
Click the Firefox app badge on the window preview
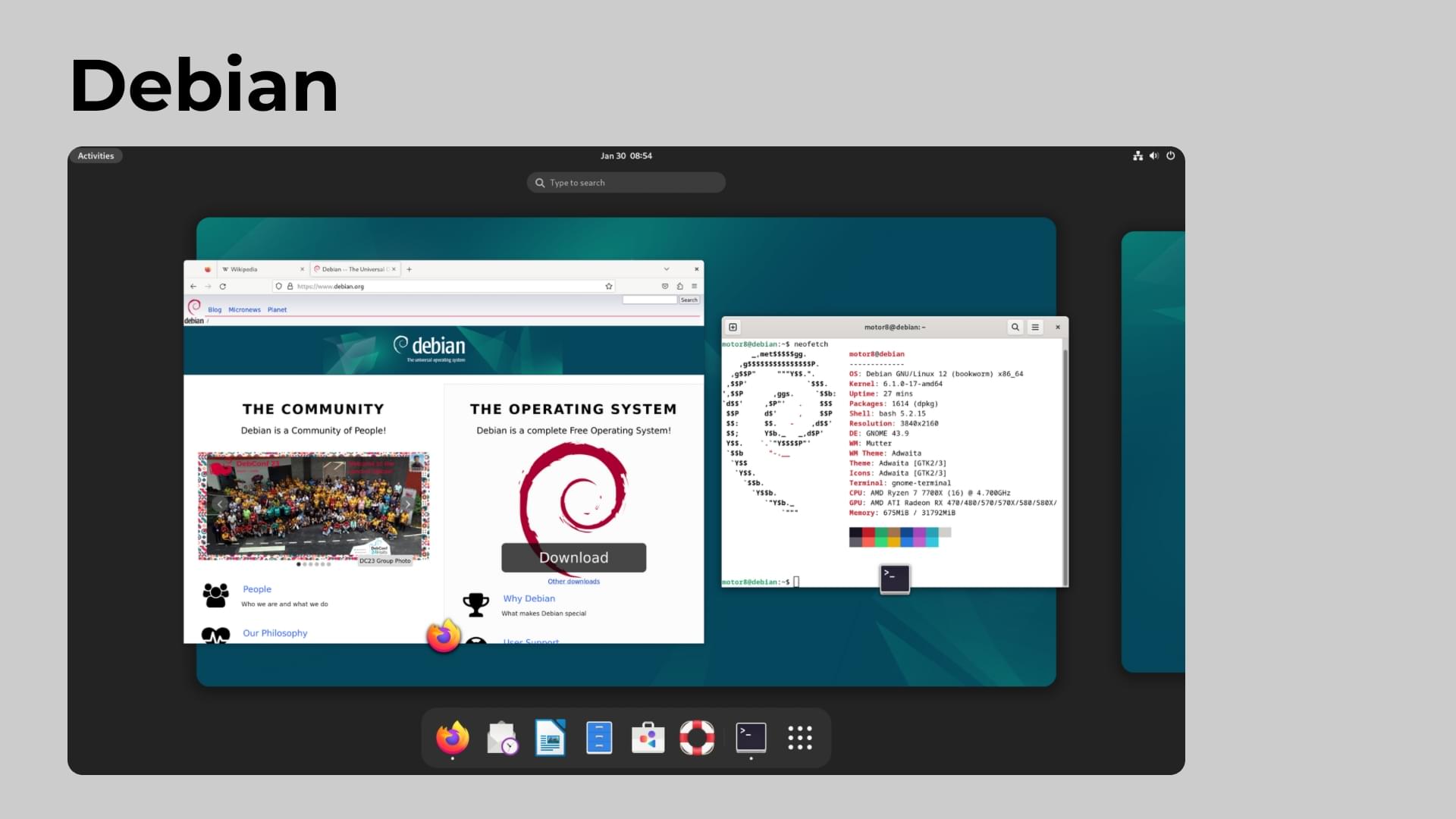(444, 635)
